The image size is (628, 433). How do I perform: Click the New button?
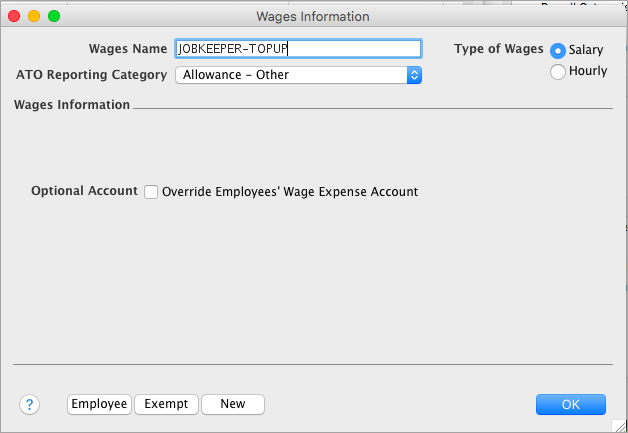(232, 404)
